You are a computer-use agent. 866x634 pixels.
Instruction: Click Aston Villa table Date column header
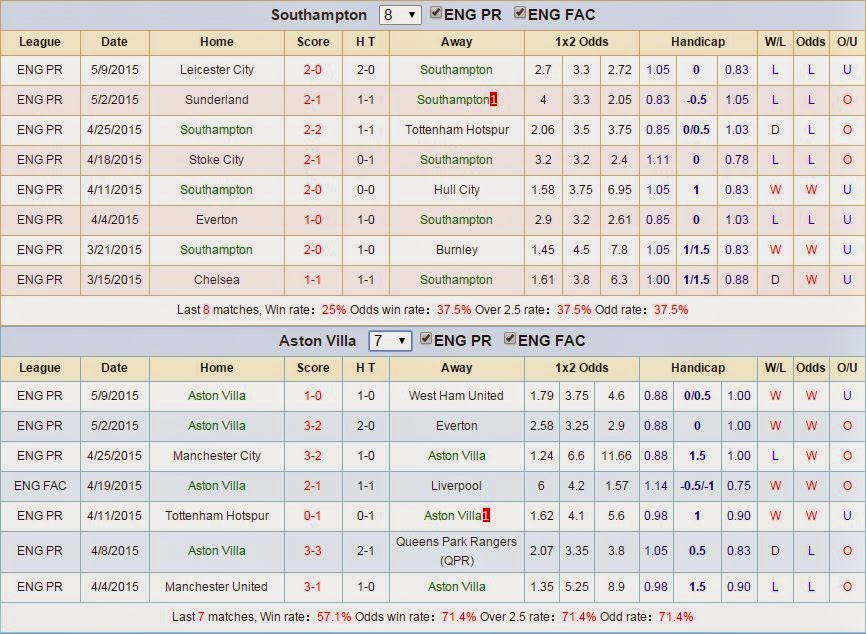click(x=114, y=368)
